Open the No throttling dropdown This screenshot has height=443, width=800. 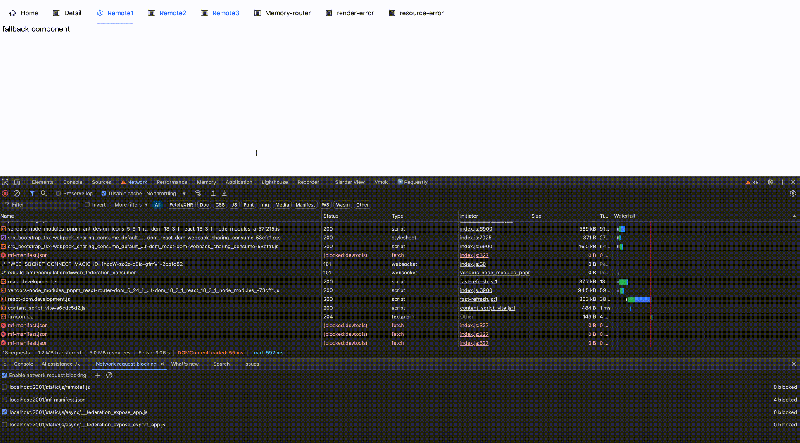click(x=166, y=193)
